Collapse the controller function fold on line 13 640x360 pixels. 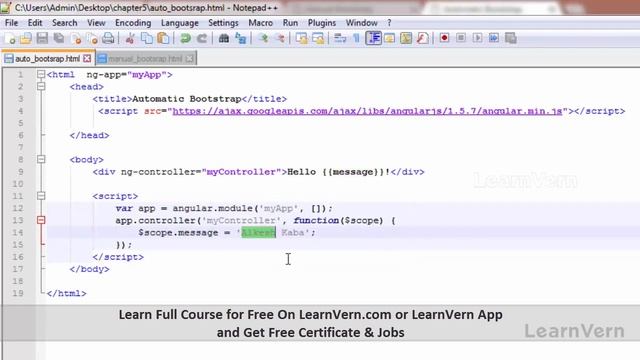tap(41, 220)
